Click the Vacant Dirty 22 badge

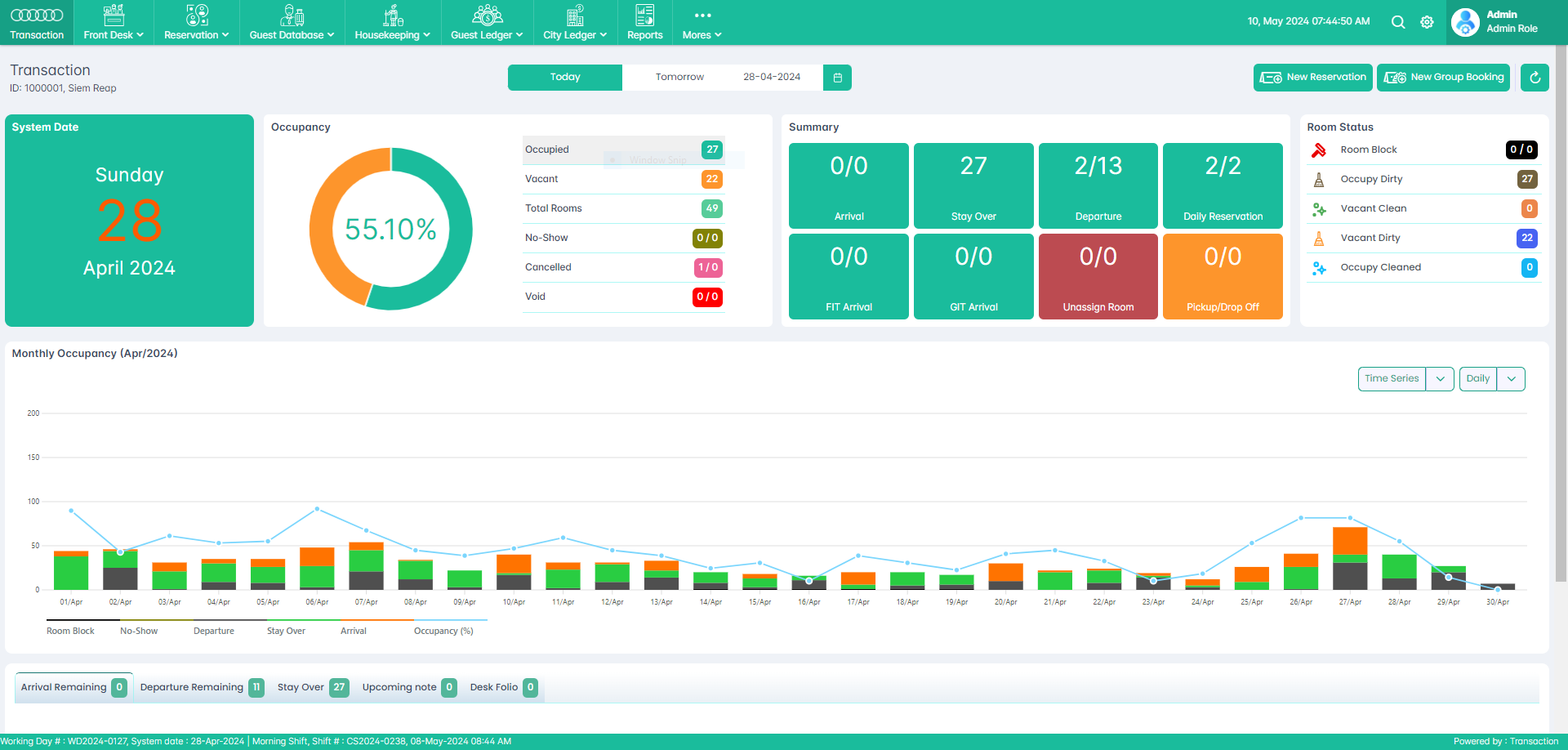pos(1527,238)
